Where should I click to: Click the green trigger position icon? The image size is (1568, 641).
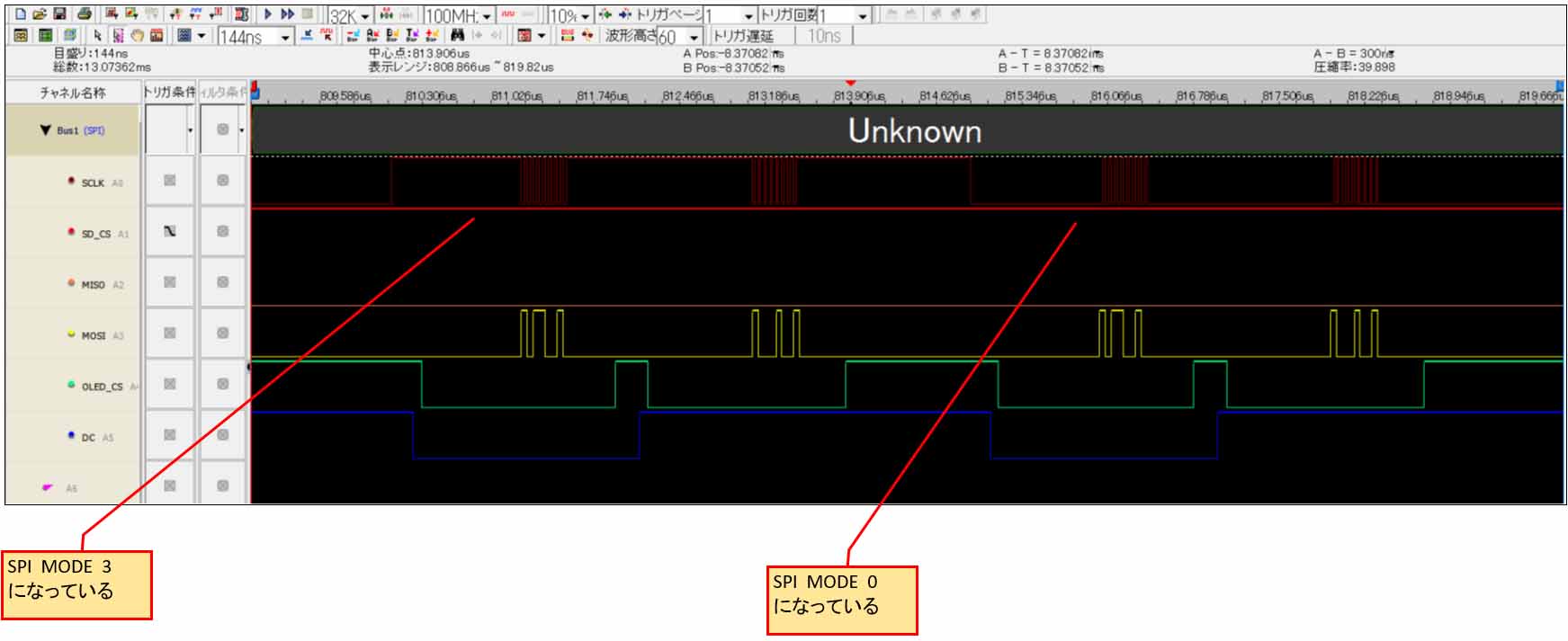pyautogui.click(x=605, y=14)
